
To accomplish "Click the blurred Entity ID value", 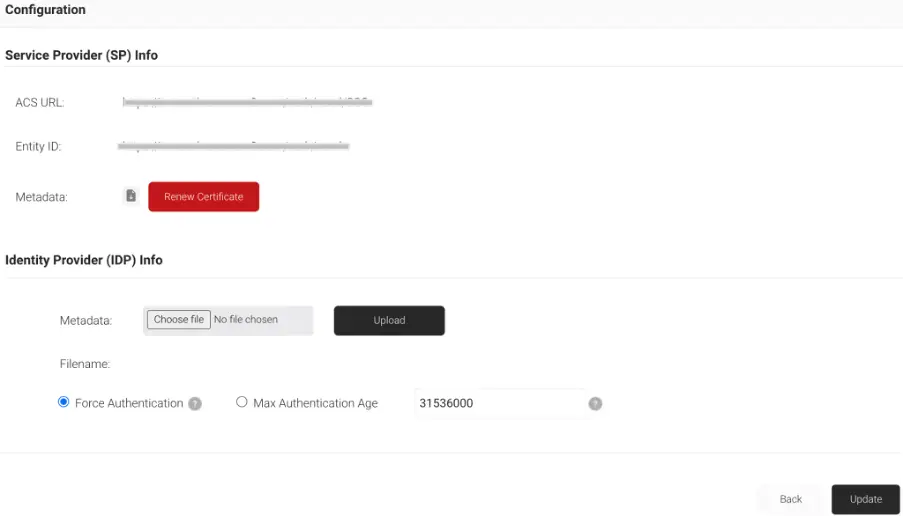I will pos(233,146).
